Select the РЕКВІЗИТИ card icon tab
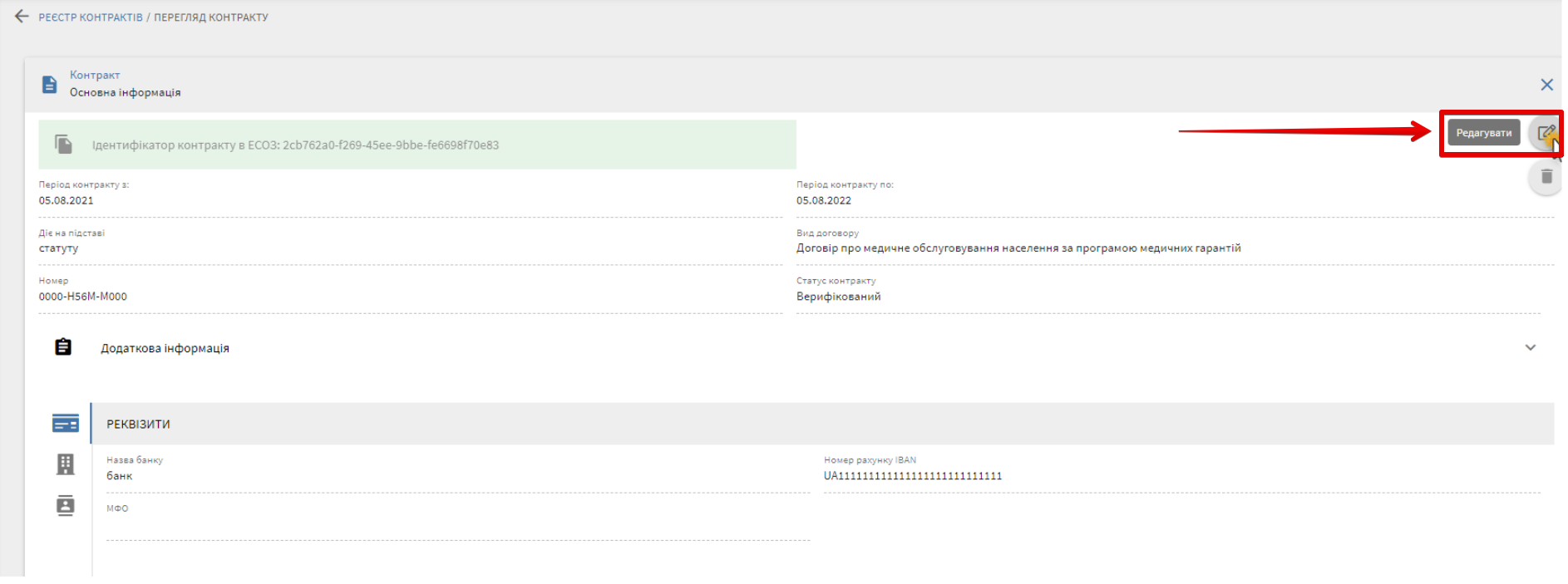Viewport: 1568px width, 584px height. click(66, 424)
